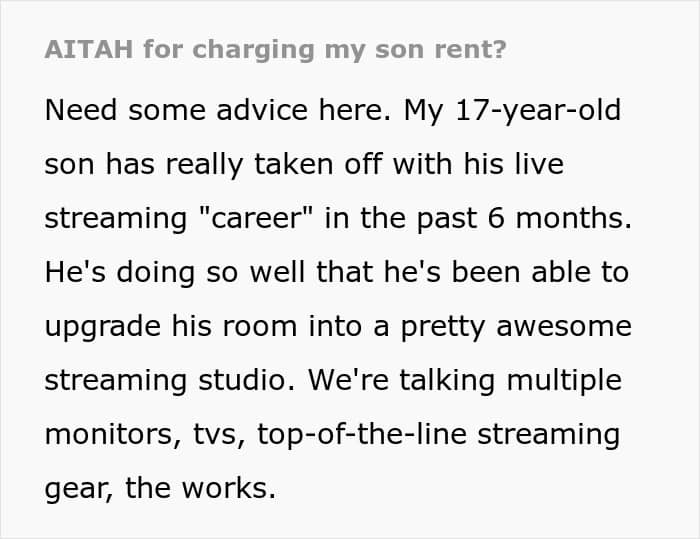The height and width of the screenshot is (539, 700).
Task: Click the line starting "upgrade his room"
Action: point(338,326)
